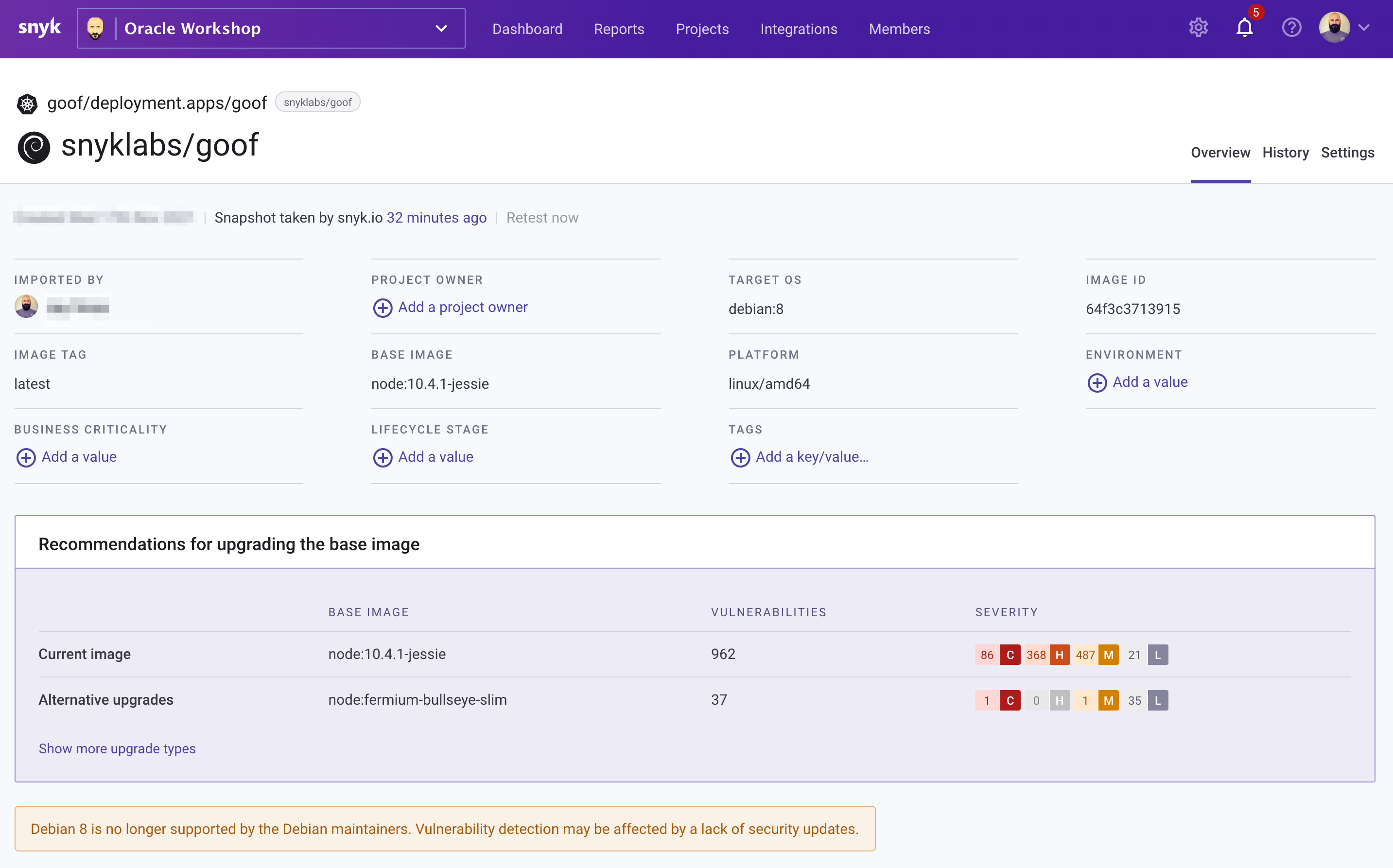Viewport: 1393px width, 868px height.
Task: Click plus icon under Environment
Action: [x=1097, y=382]
